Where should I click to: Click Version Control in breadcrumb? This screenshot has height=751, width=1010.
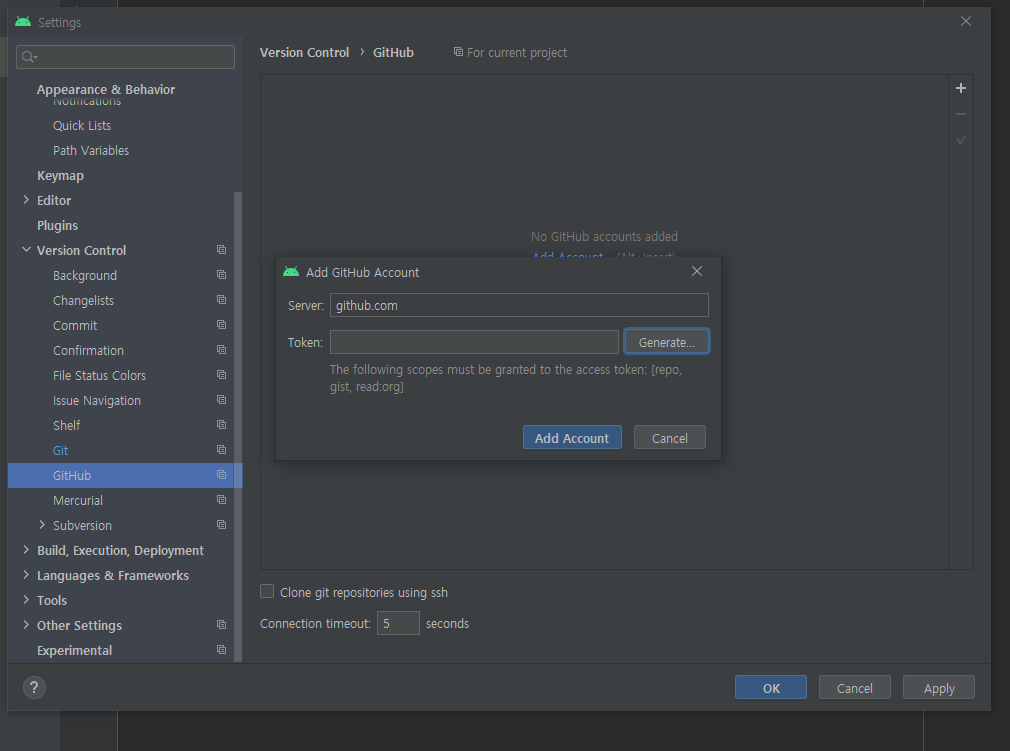click(x=304, y=52)
